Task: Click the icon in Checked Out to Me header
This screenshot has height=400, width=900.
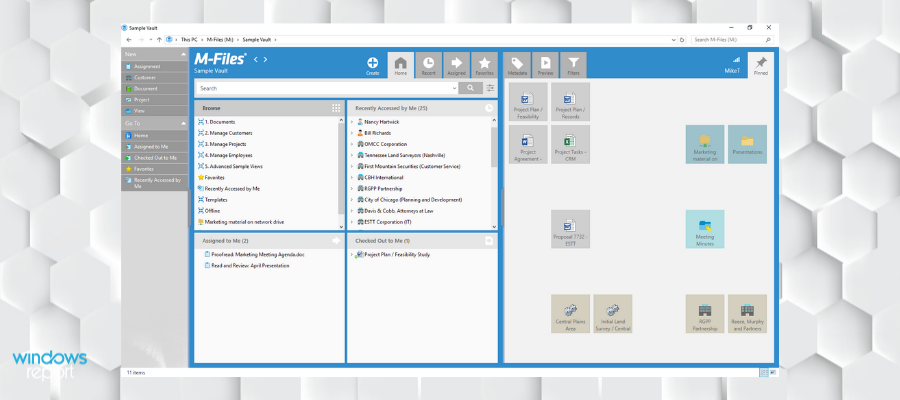Action: (489, 241)
